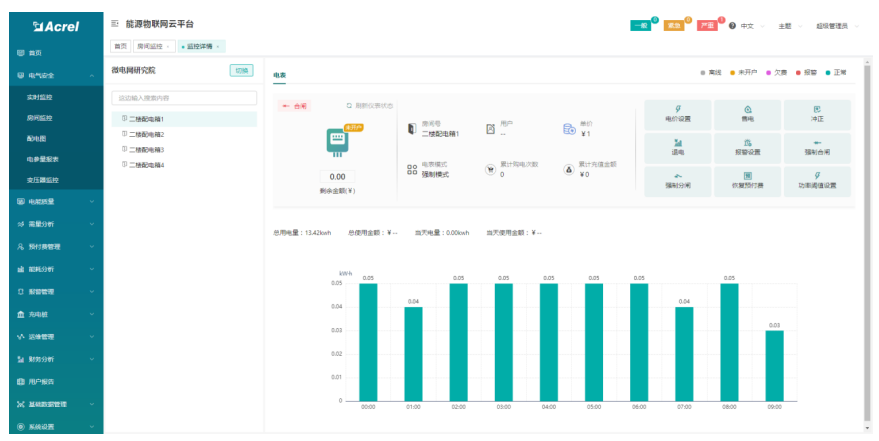
Task: Switch to the 首页 tab
Action: (120, 46)
